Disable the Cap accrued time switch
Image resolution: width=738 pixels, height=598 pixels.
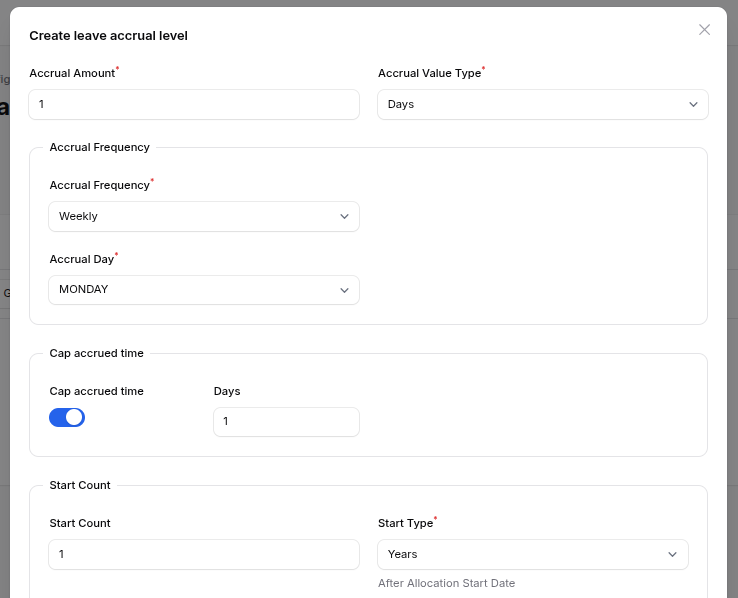click(x=67, y=418)
